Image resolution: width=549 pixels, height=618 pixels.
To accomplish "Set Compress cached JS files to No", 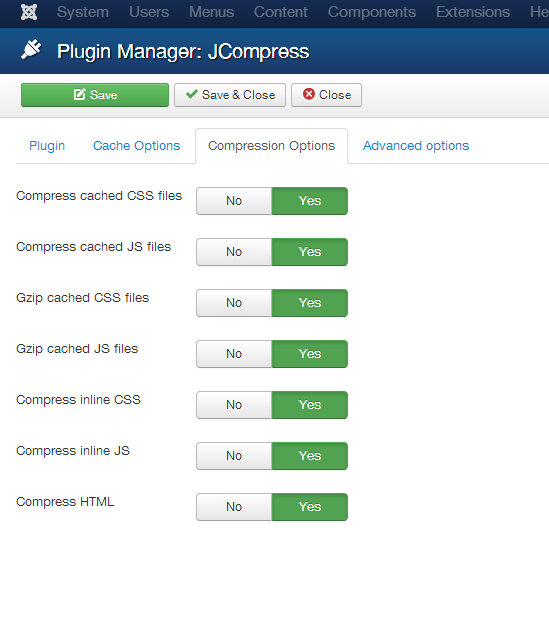I will pos(234,252).
